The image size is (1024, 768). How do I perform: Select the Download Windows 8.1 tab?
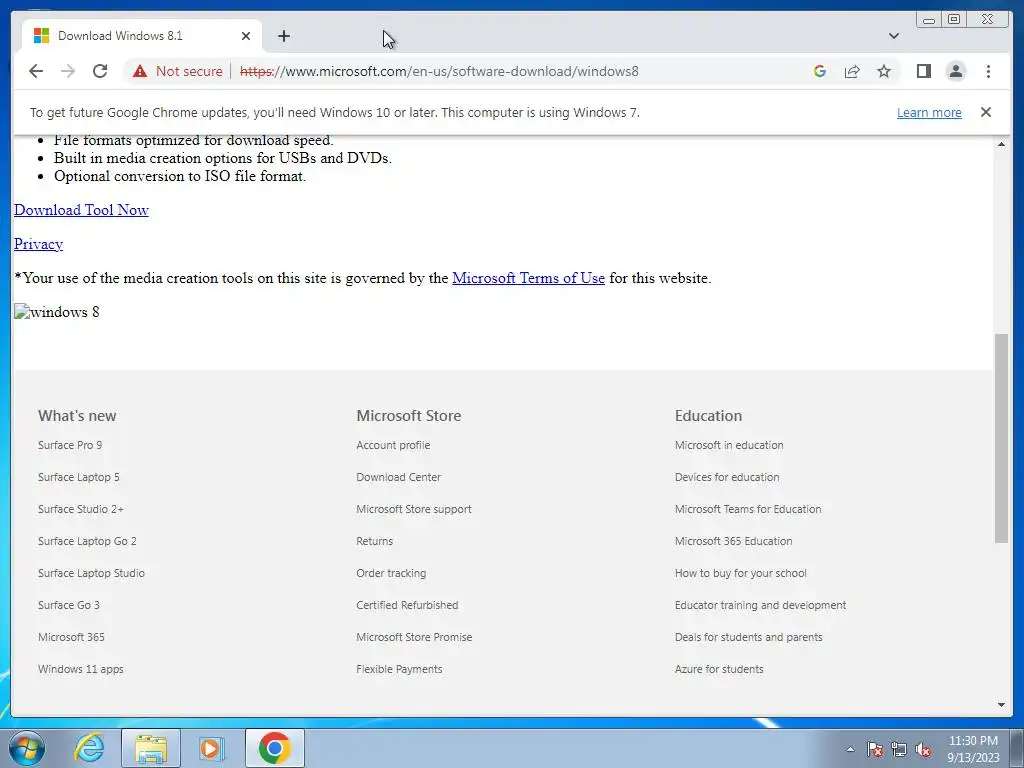pyautogui.click(x=142, y=36)
